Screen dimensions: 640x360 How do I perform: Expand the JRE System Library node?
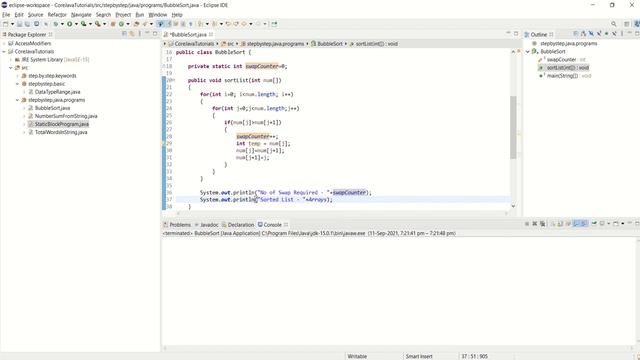pyautogui.click(x=11, y=60)
